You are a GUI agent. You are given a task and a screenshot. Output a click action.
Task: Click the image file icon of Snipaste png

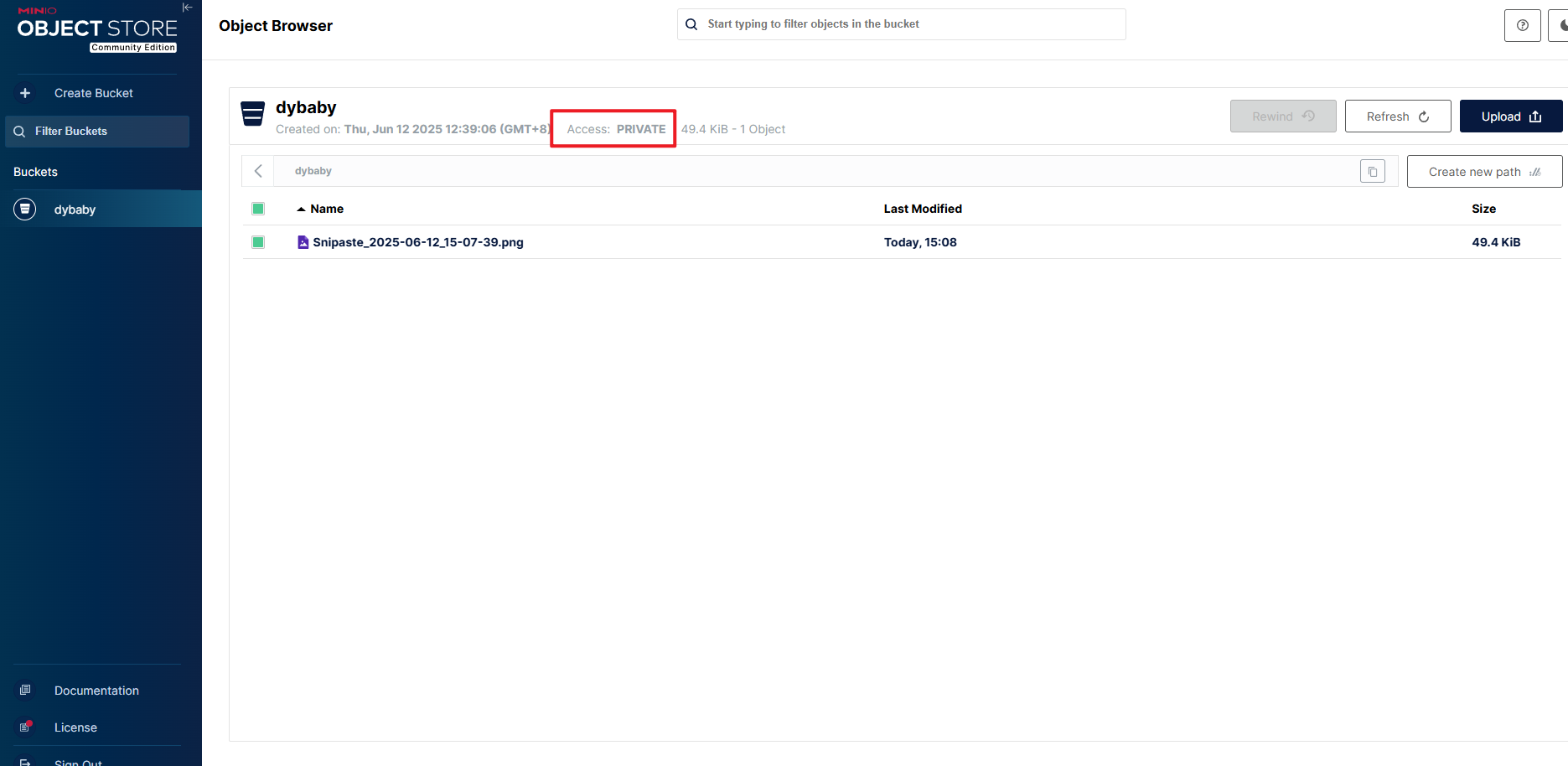[303, 242]
